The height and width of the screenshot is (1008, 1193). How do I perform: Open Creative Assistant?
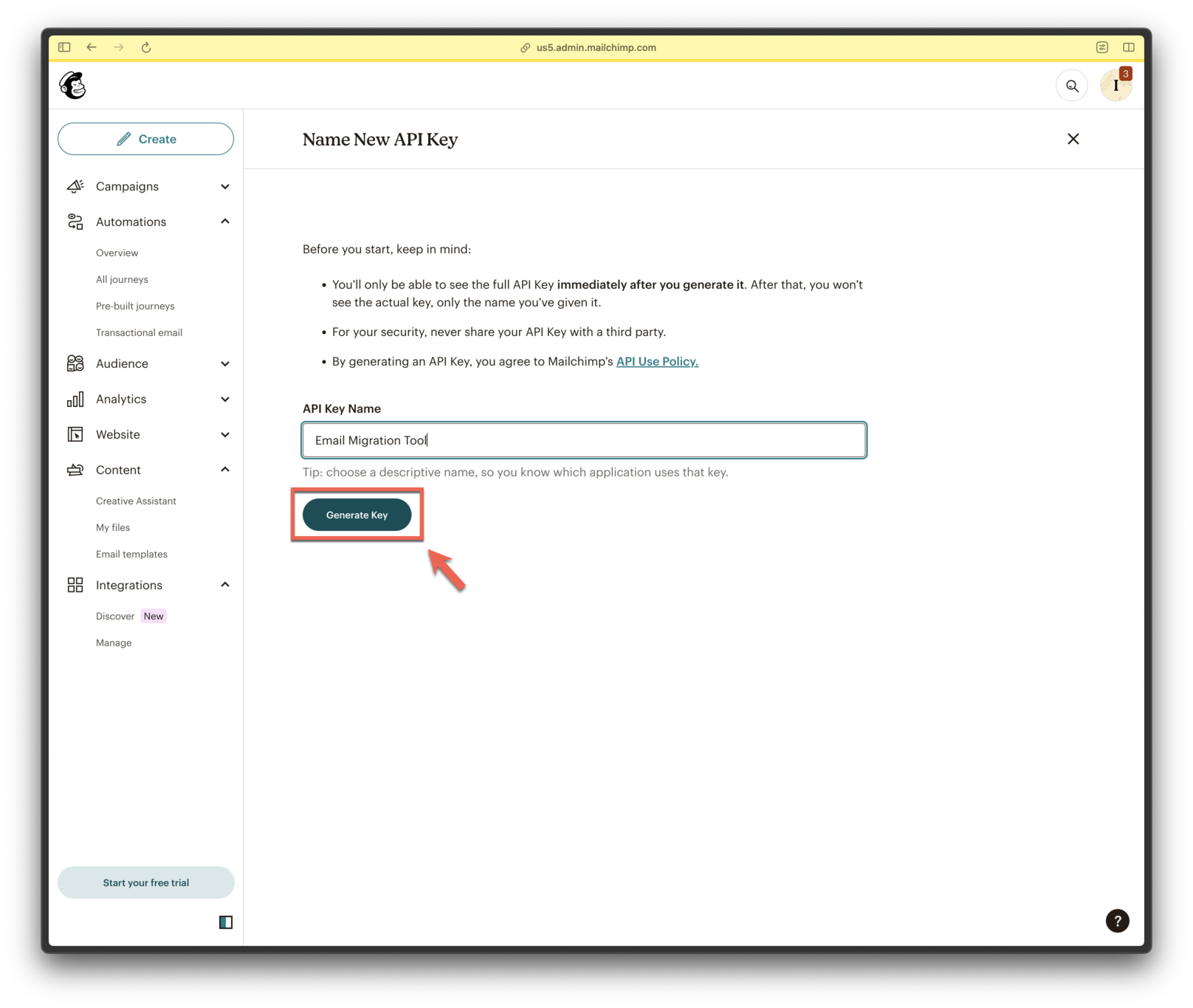click(136, 501)
